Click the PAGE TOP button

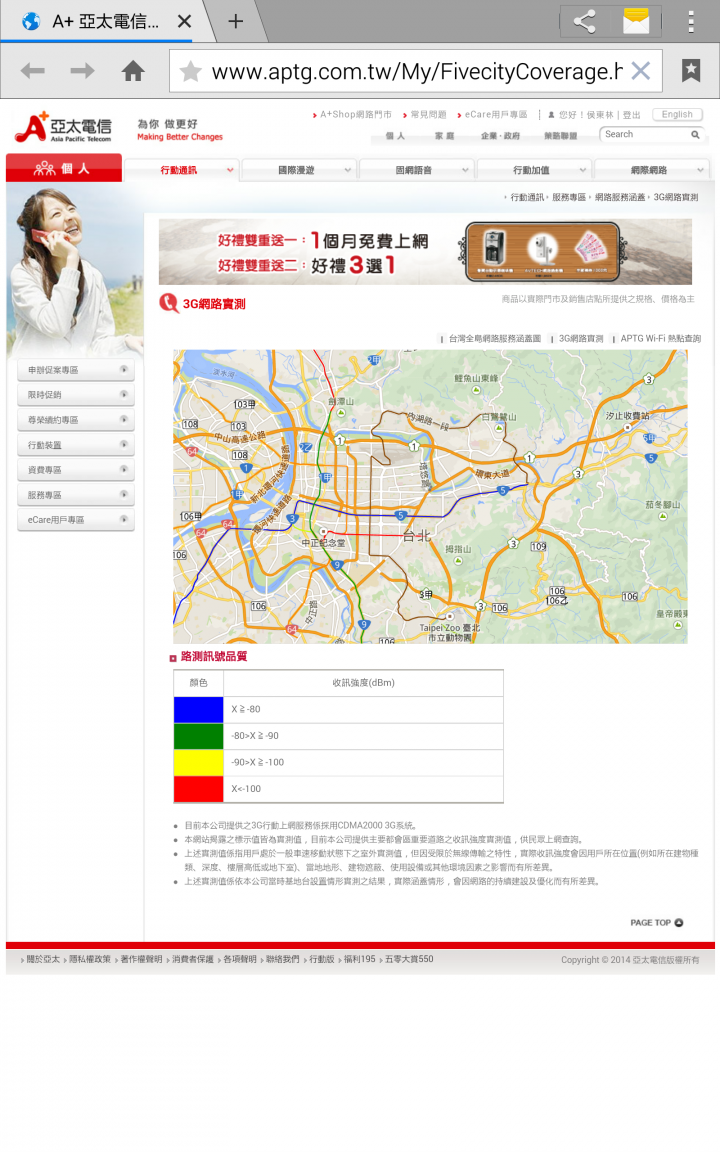656,923
